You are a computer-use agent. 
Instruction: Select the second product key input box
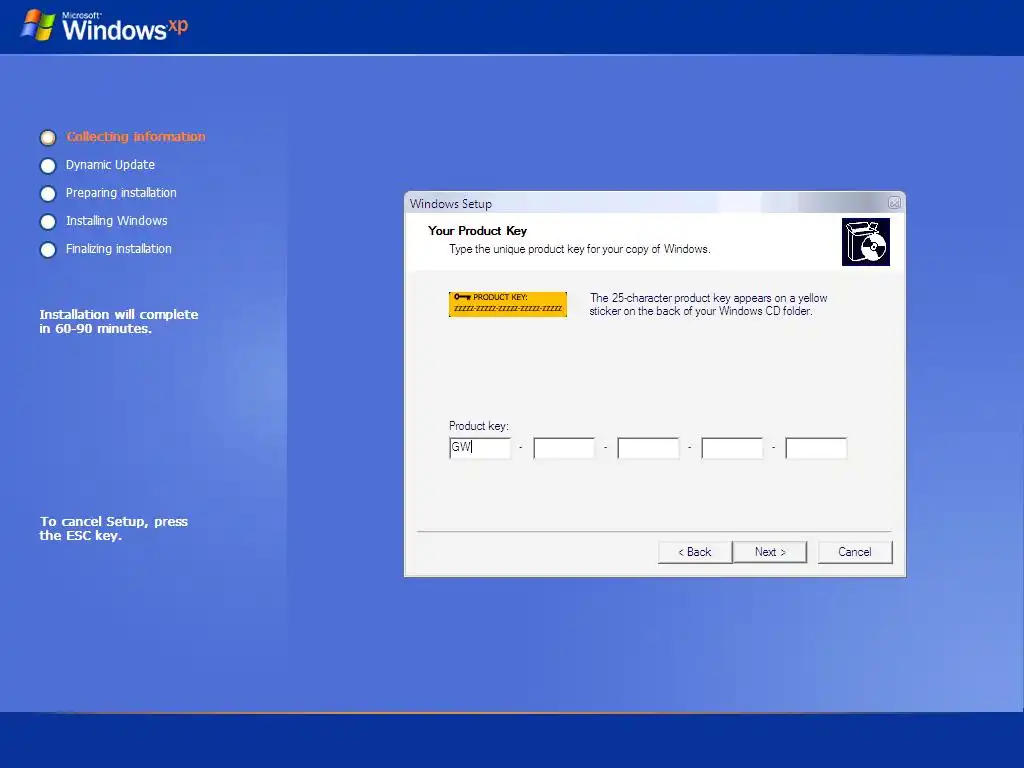(564, 448)
